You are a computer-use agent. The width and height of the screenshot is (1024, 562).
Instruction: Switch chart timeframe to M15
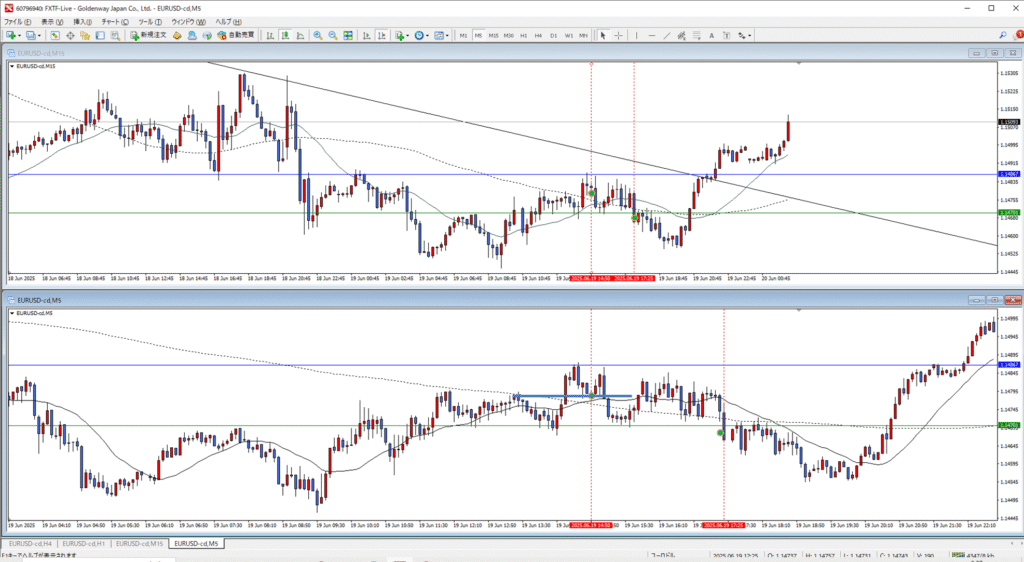pos(493,35)
